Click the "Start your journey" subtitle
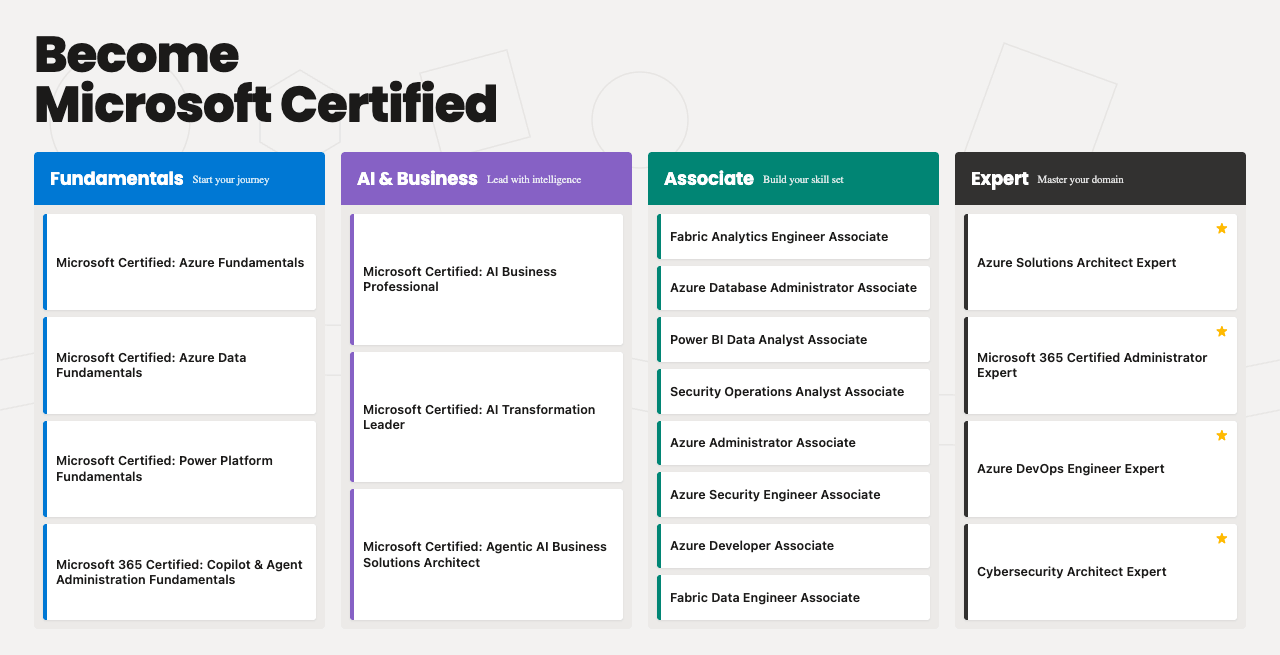The height and width of the screenshot is (655, 1280). 231,180
